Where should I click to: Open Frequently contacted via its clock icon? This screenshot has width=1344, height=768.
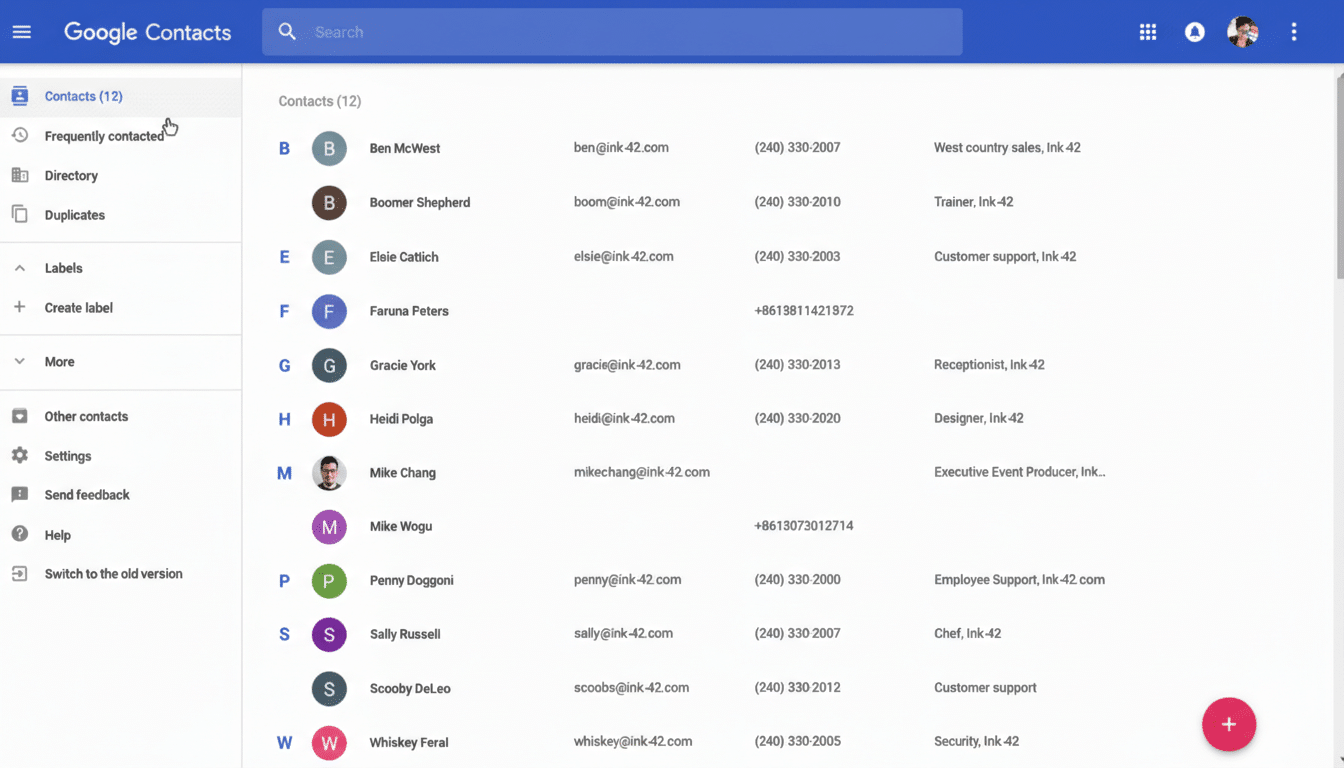click(x=20, y=135)
